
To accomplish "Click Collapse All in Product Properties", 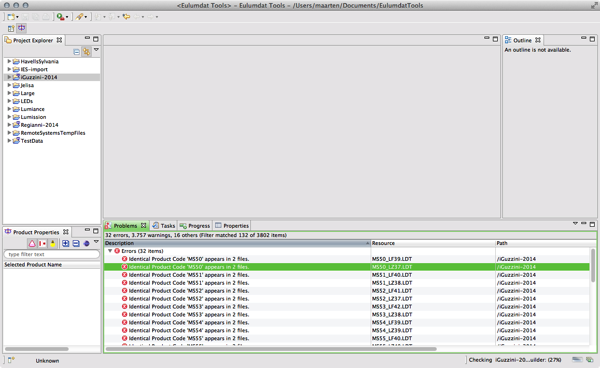I will [x=76, y=244].
